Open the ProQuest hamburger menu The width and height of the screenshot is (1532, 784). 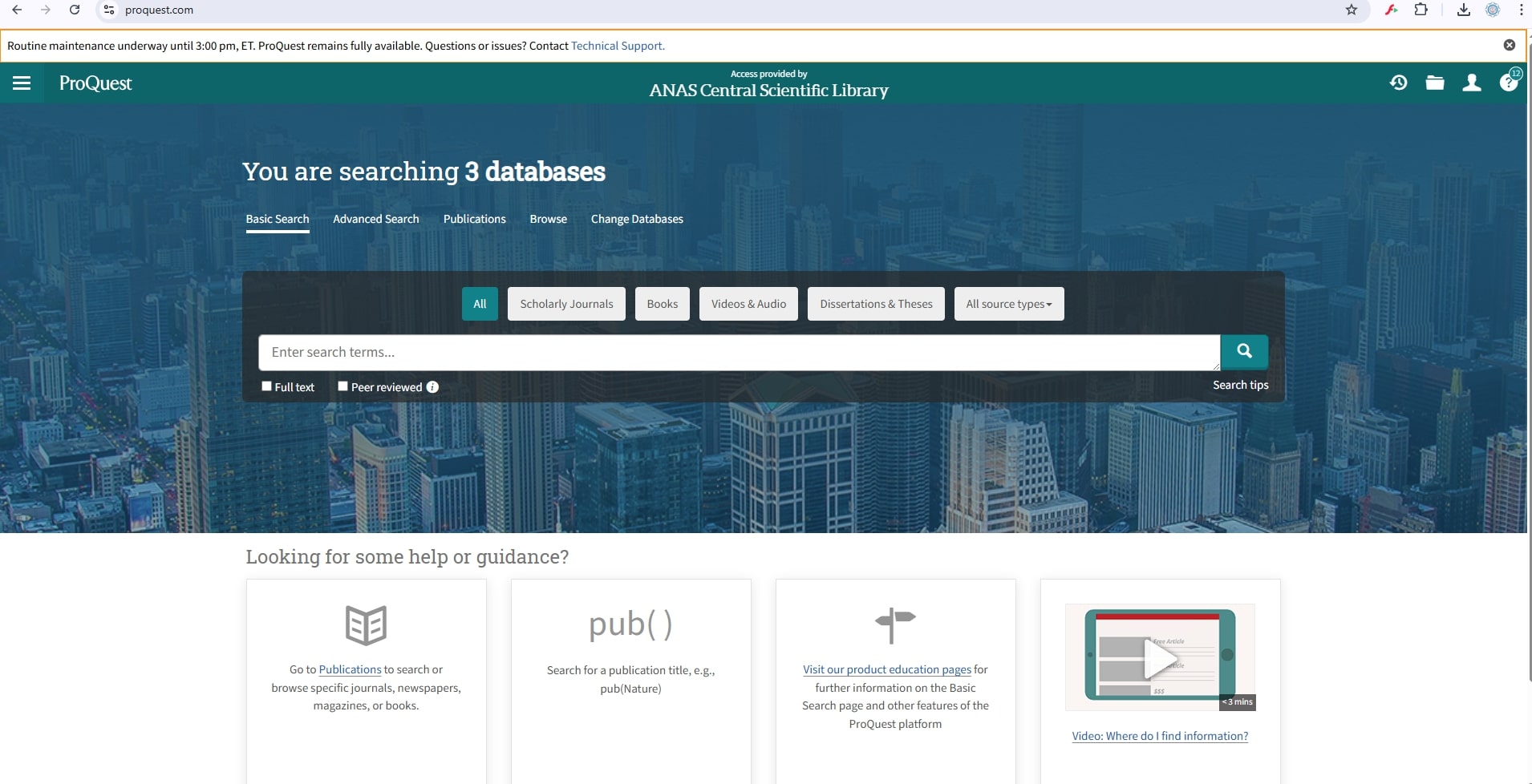[22, 83]
